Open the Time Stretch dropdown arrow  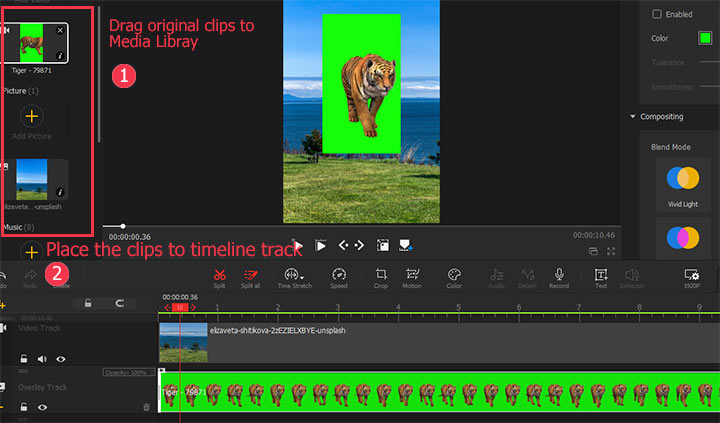tap(302, 277)
